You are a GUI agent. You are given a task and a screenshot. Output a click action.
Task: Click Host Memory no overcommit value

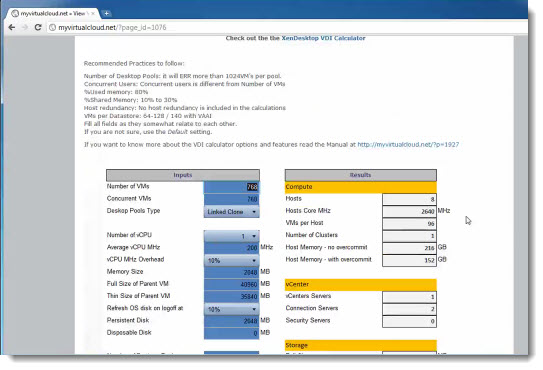tap(409, 248)
